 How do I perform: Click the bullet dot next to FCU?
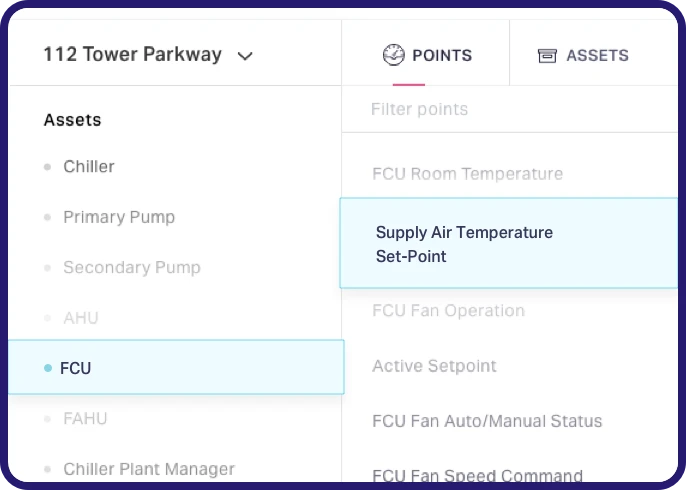(48, 368)
